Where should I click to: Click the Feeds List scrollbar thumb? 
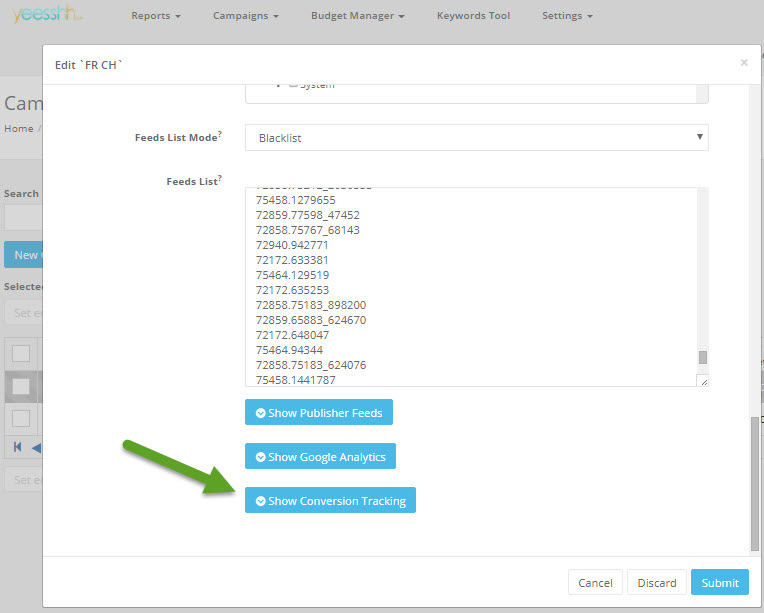pos(703,357)
